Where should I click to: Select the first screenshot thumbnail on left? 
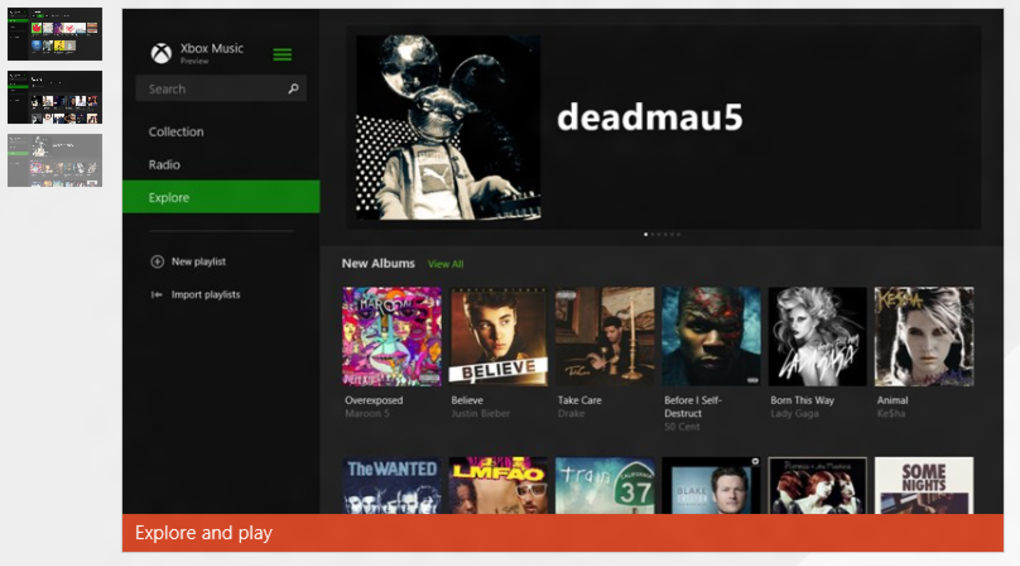[55, 34]
